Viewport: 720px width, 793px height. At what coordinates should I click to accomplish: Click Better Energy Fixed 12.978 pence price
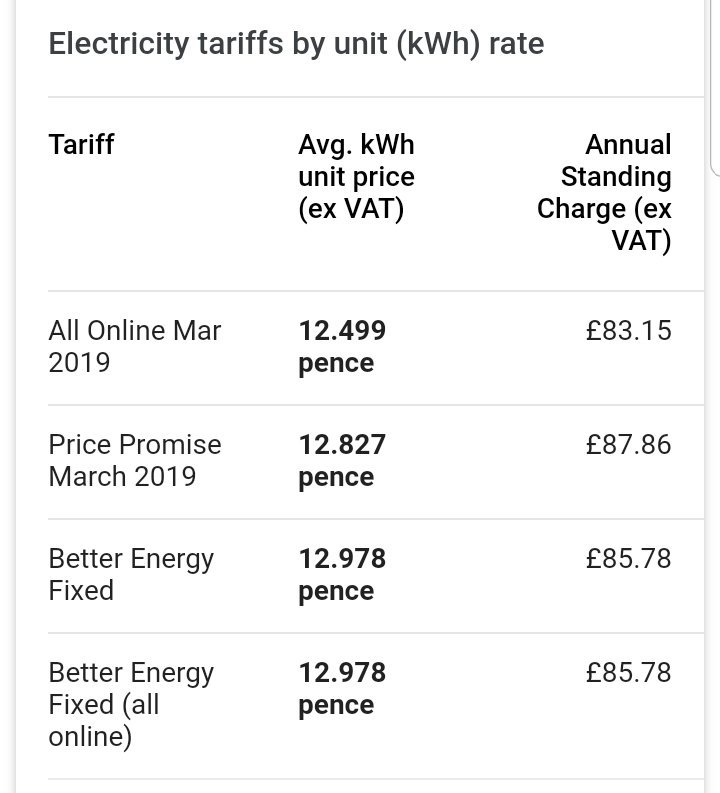342,575
